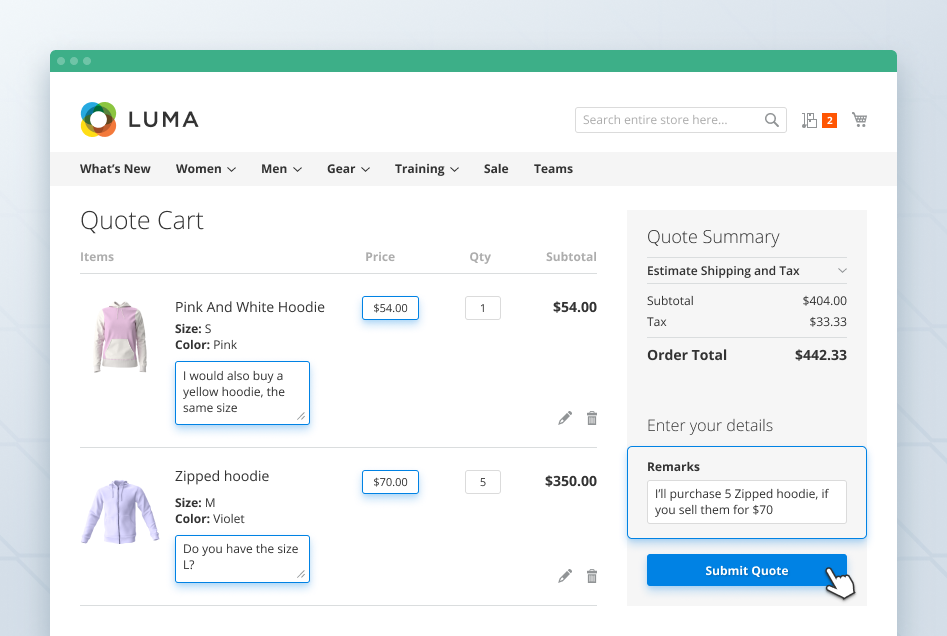Screen dimensions: 947x636
Task: Click the LUMA logo
Action: [x=139, y=119]
